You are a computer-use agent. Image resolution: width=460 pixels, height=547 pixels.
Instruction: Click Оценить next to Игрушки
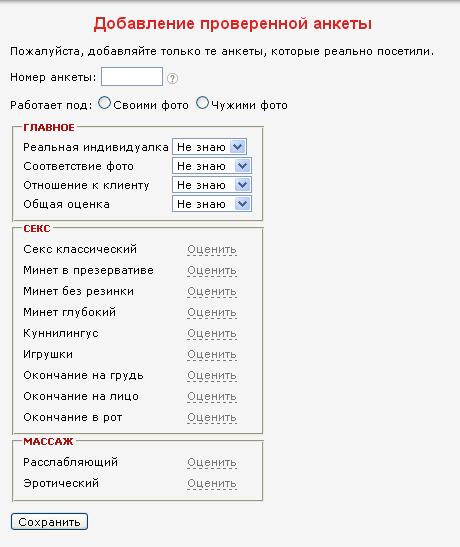(212, 354)
